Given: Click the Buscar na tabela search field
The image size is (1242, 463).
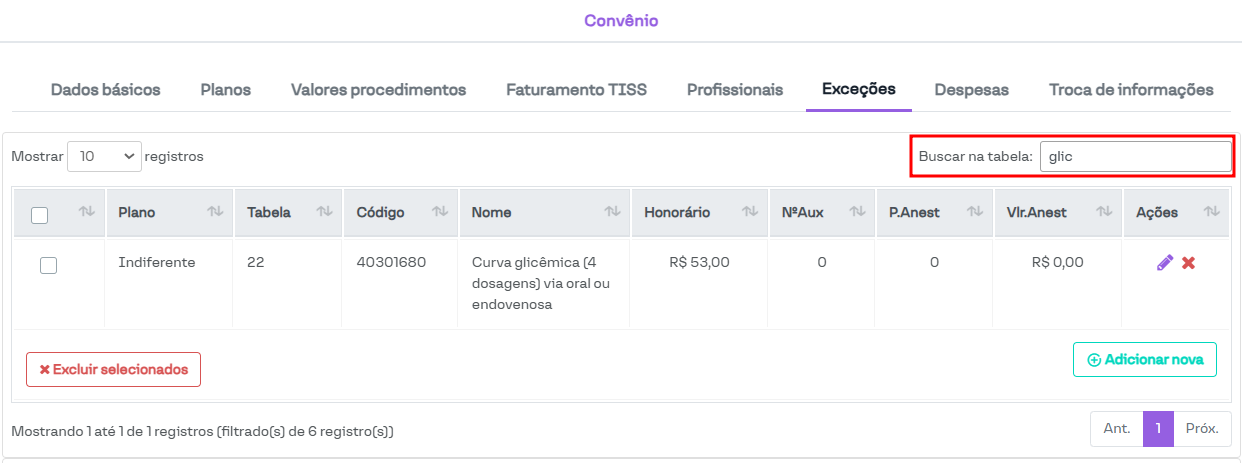Looking at the screenshot, I should (1135, 157).
